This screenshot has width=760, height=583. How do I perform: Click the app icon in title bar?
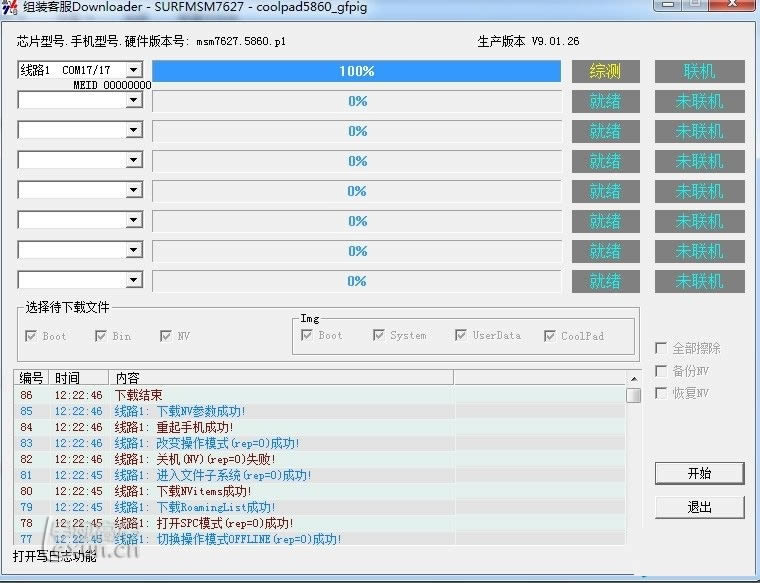click(x=9, y=6)
